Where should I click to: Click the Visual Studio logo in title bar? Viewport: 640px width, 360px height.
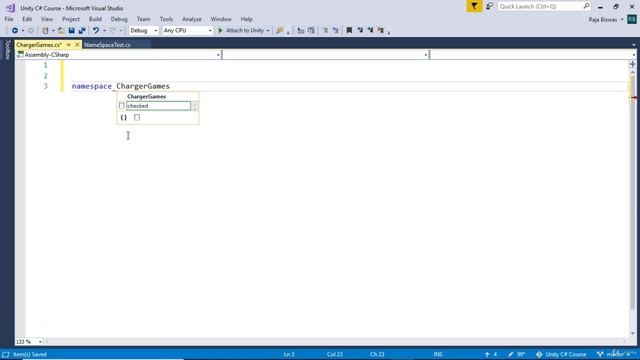(10, 8)
